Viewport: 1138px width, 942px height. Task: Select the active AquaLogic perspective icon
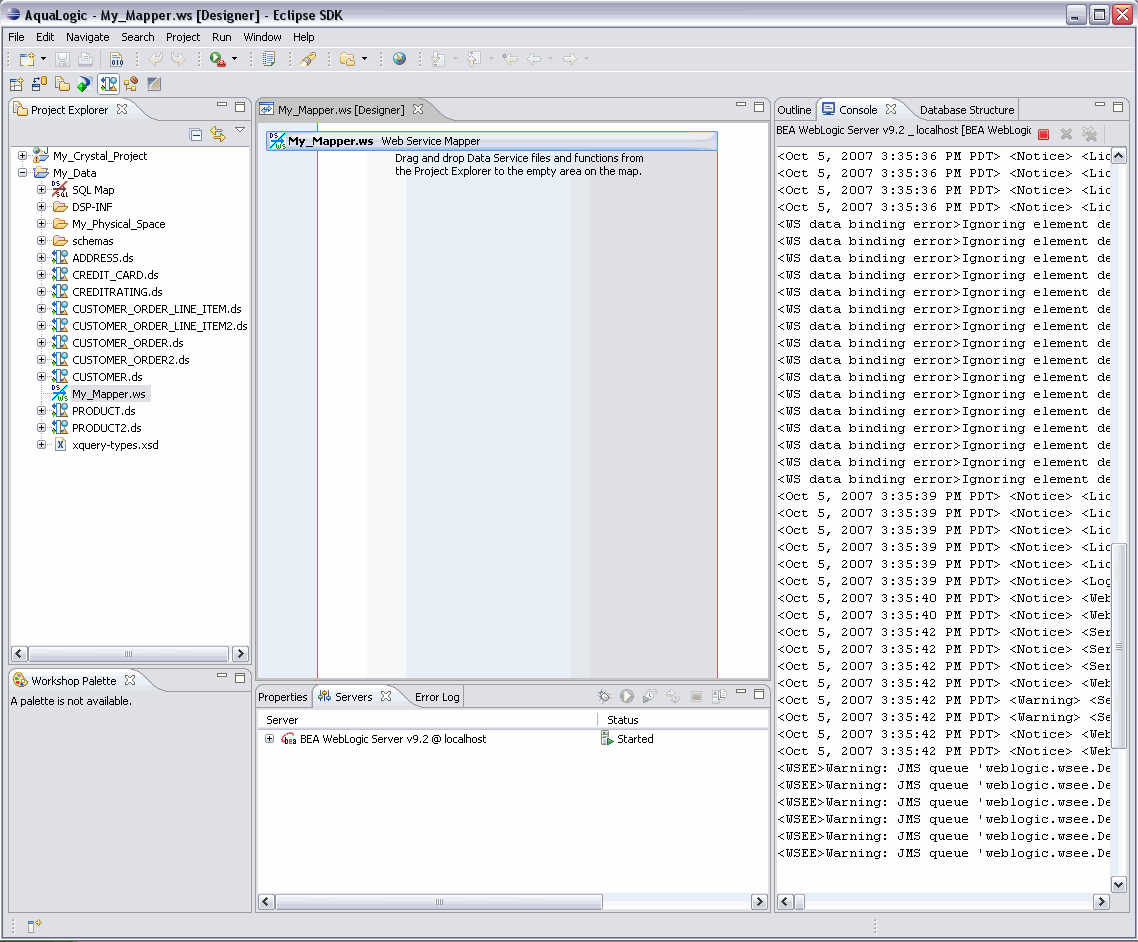pyautogui.click(x=108, y=84)
